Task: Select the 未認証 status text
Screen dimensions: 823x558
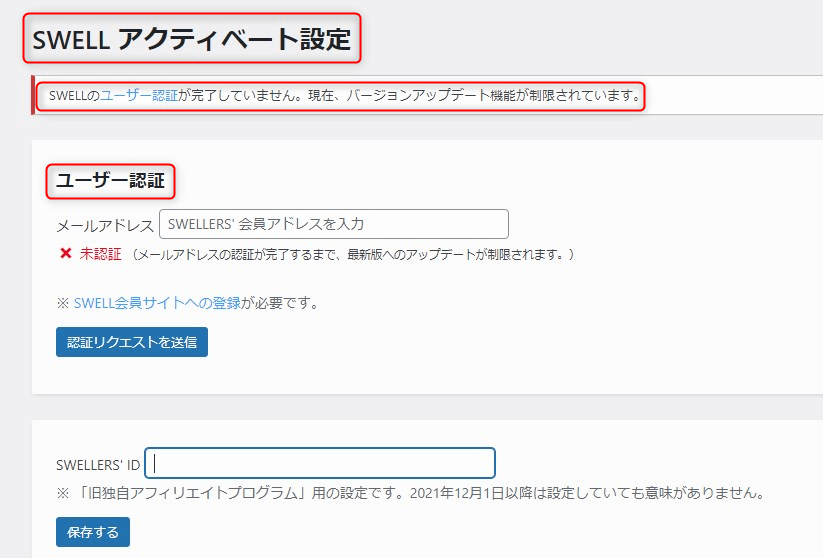Action: pyautogui.click(x=100, y=254)
